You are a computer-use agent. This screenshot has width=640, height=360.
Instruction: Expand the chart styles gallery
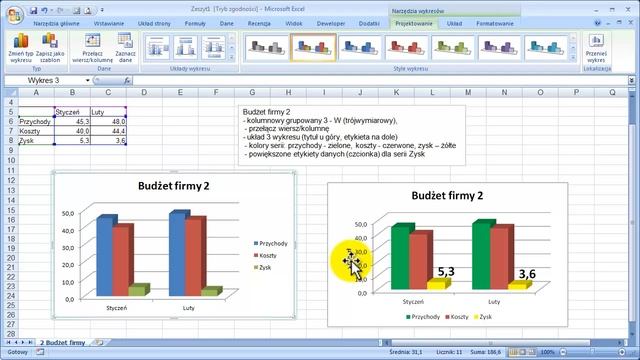coord(573,58)
